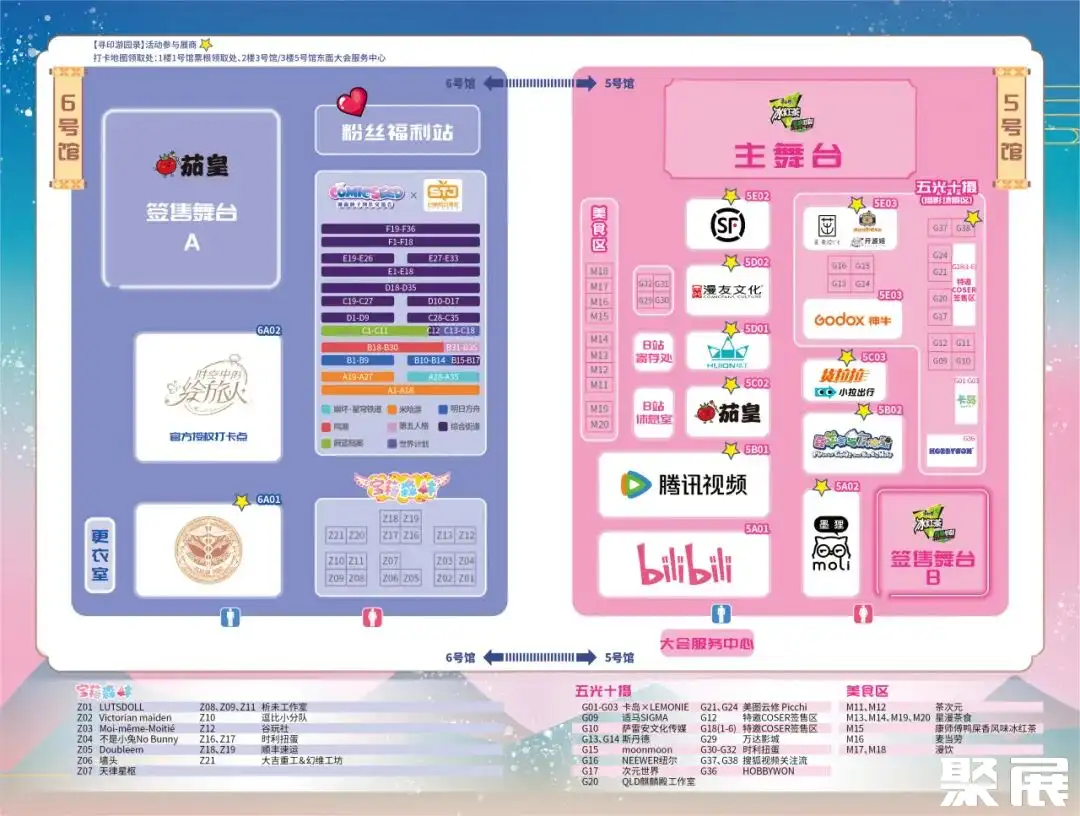
Task: Select the 字街森林 logo above the Z booths
Action: coord(401,485)
